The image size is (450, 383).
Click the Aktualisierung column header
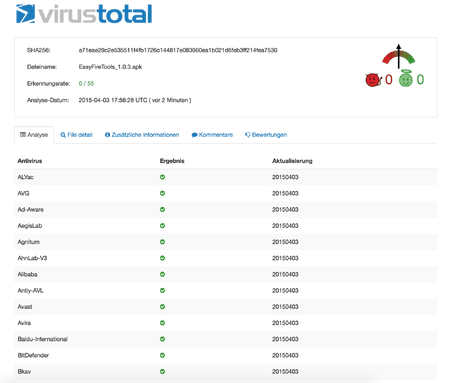point(292,161)
